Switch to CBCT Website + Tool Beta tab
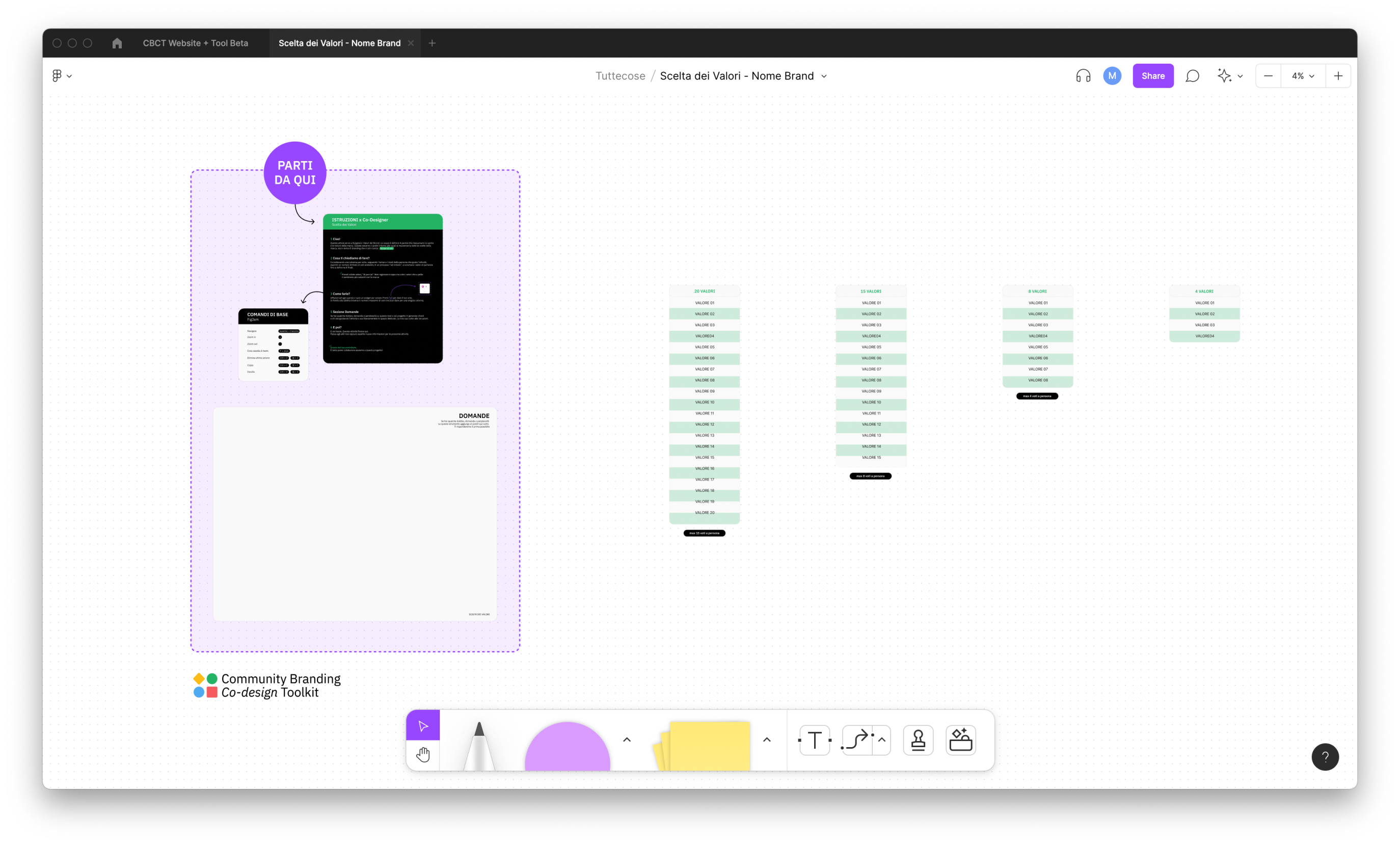1400x845 pixels. click(196, 43)
